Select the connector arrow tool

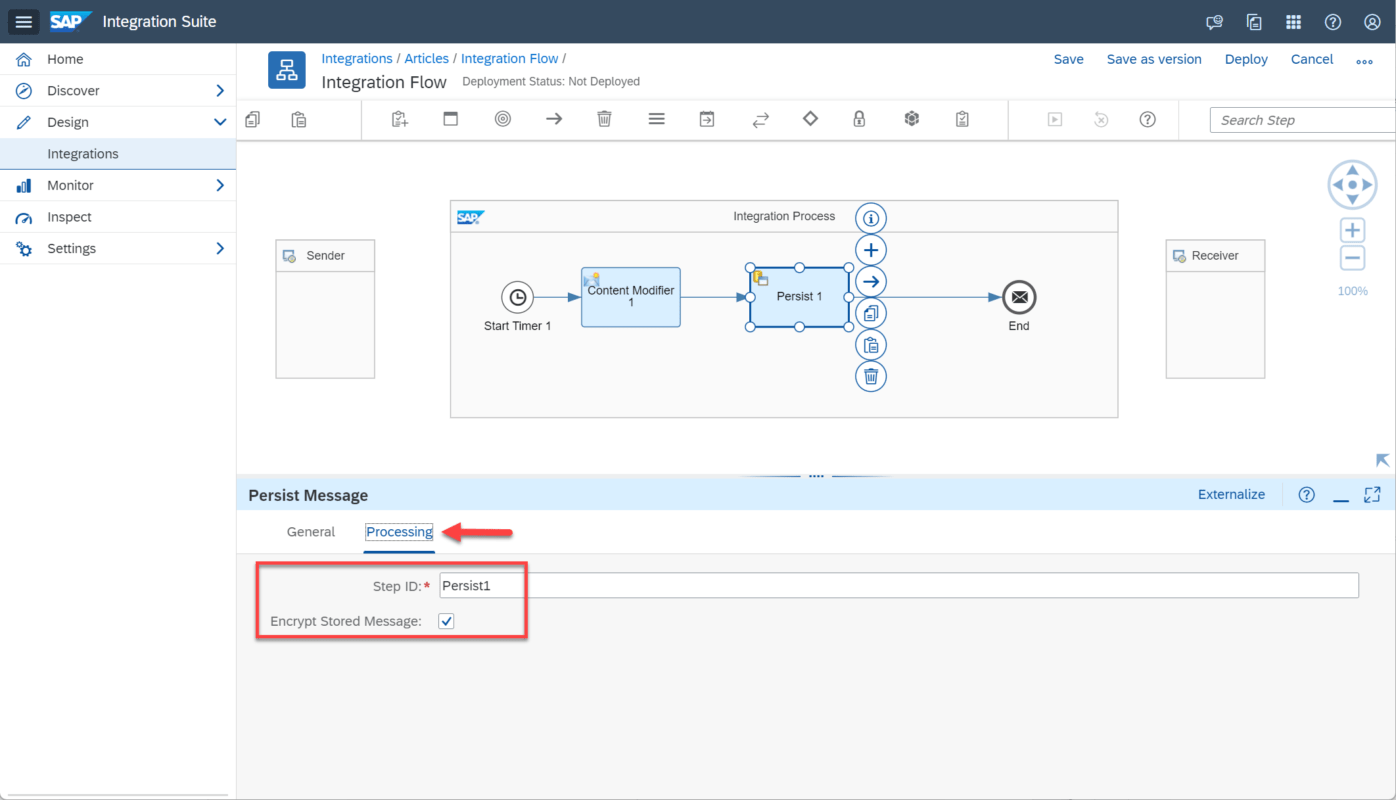click(554, 119)
